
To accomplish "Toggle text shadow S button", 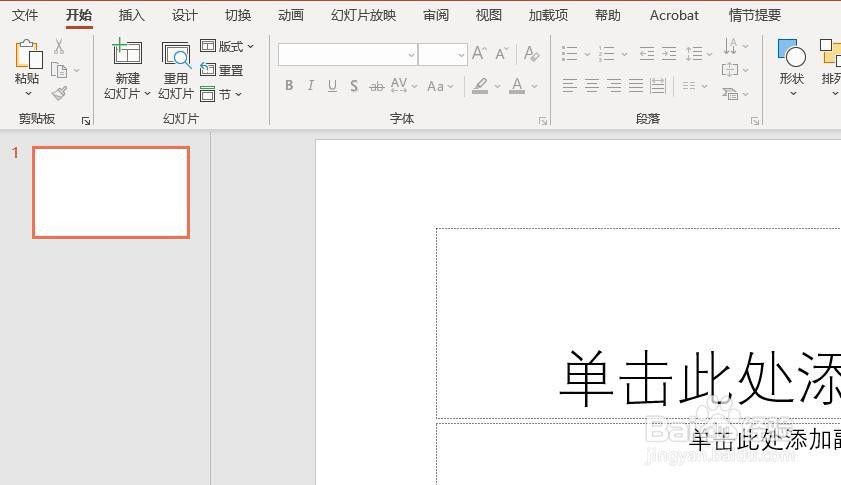I will (x=354, y=85).
